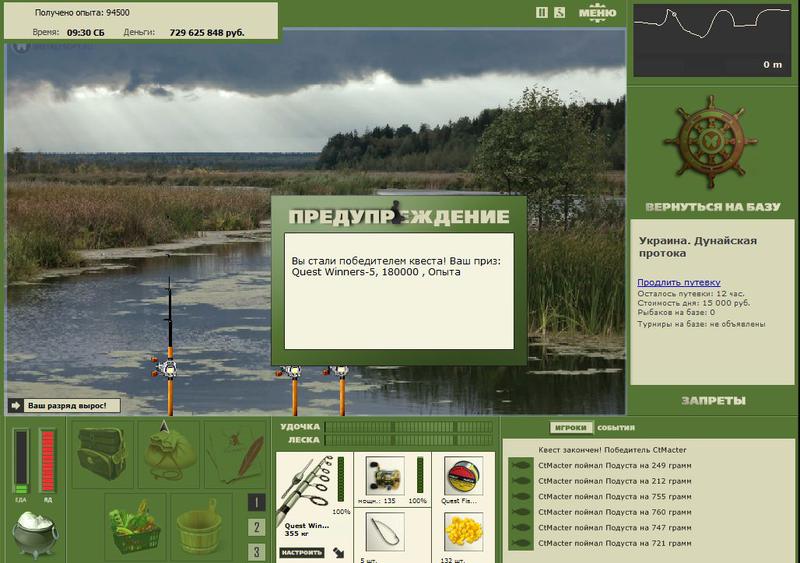Click the ship wheel return icon
Screen dimensions: 800x563
tap(711, 141)
